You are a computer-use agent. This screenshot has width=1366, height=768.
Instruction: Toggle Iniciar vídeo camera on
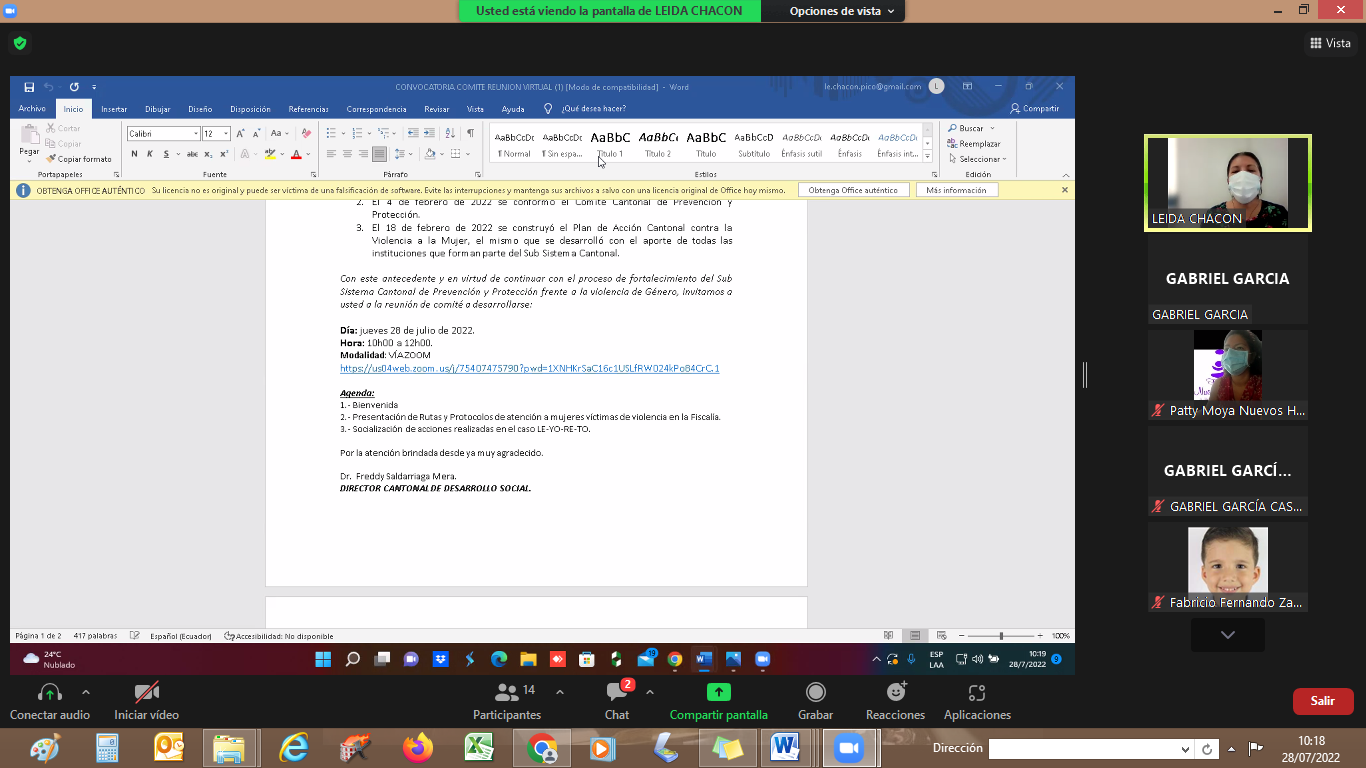(147, 693)
